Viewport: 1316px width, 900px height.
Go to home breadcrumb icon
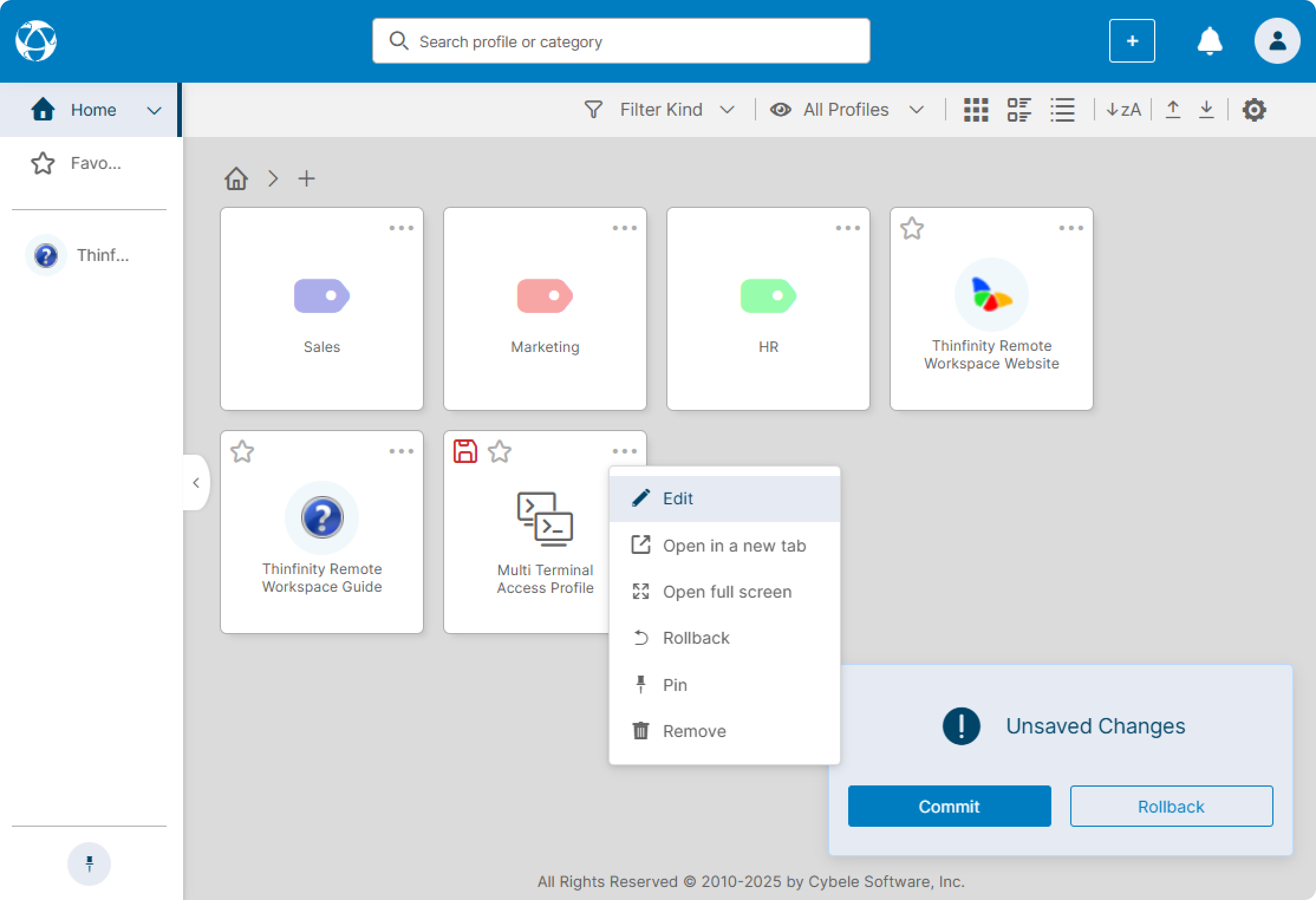236,178
